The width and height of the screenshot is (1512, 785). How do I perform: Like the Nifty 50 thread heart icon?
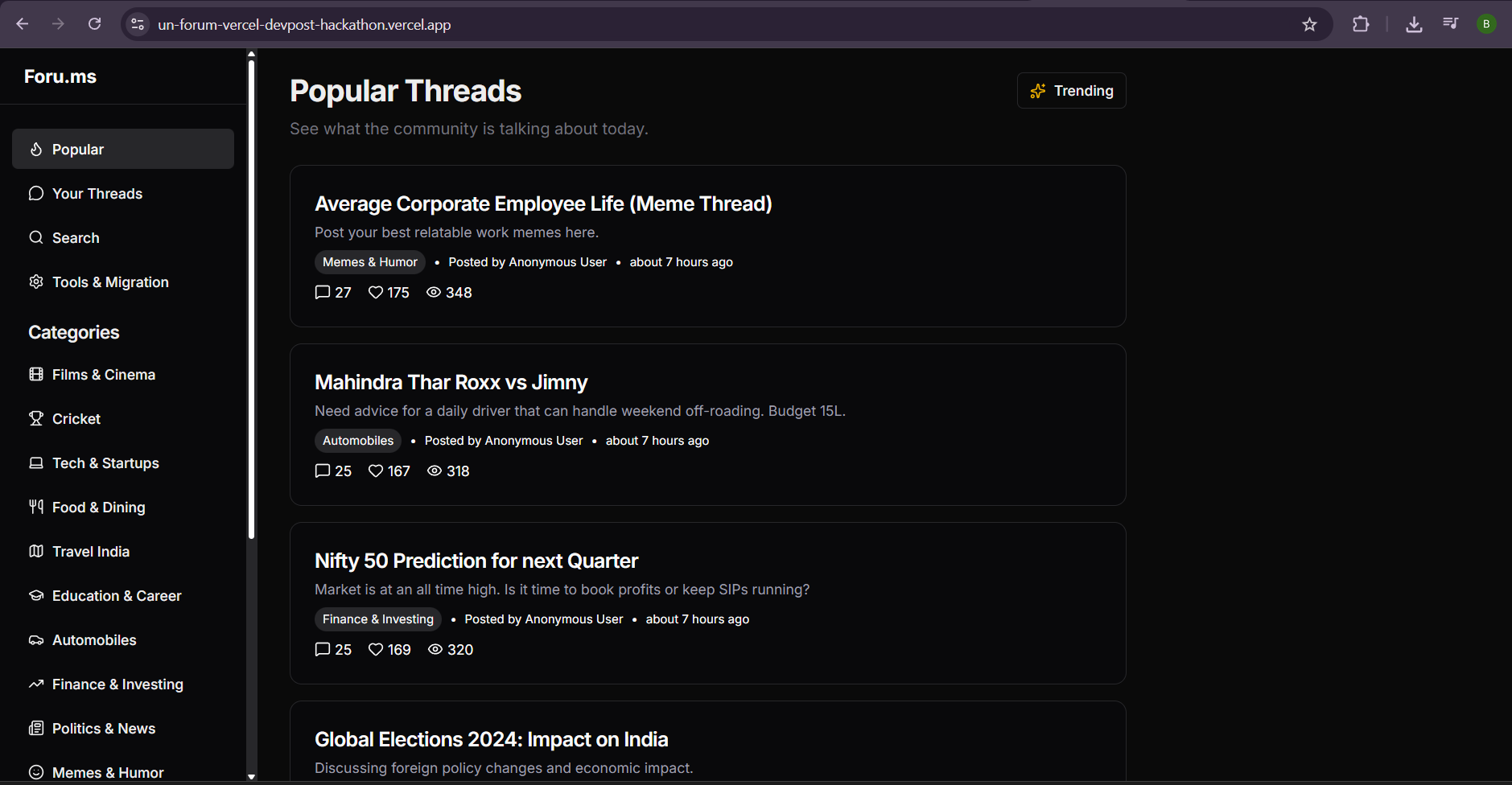tap(376, 649)
